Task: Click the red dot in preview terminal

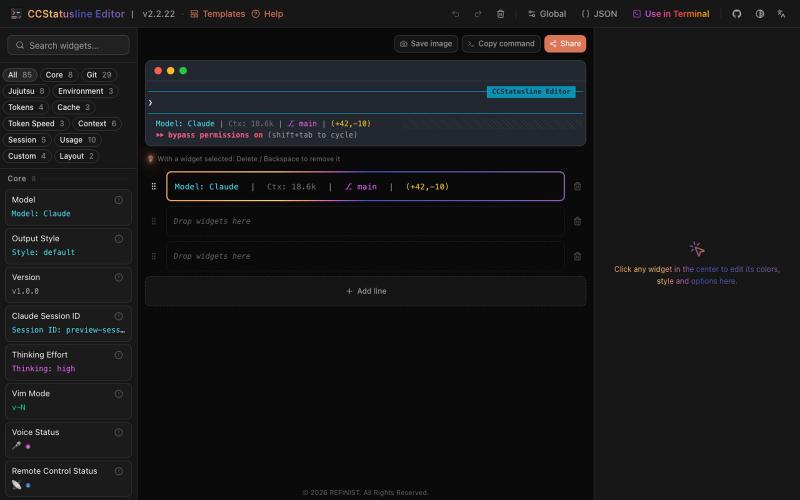Action: [x=158, y=71]
